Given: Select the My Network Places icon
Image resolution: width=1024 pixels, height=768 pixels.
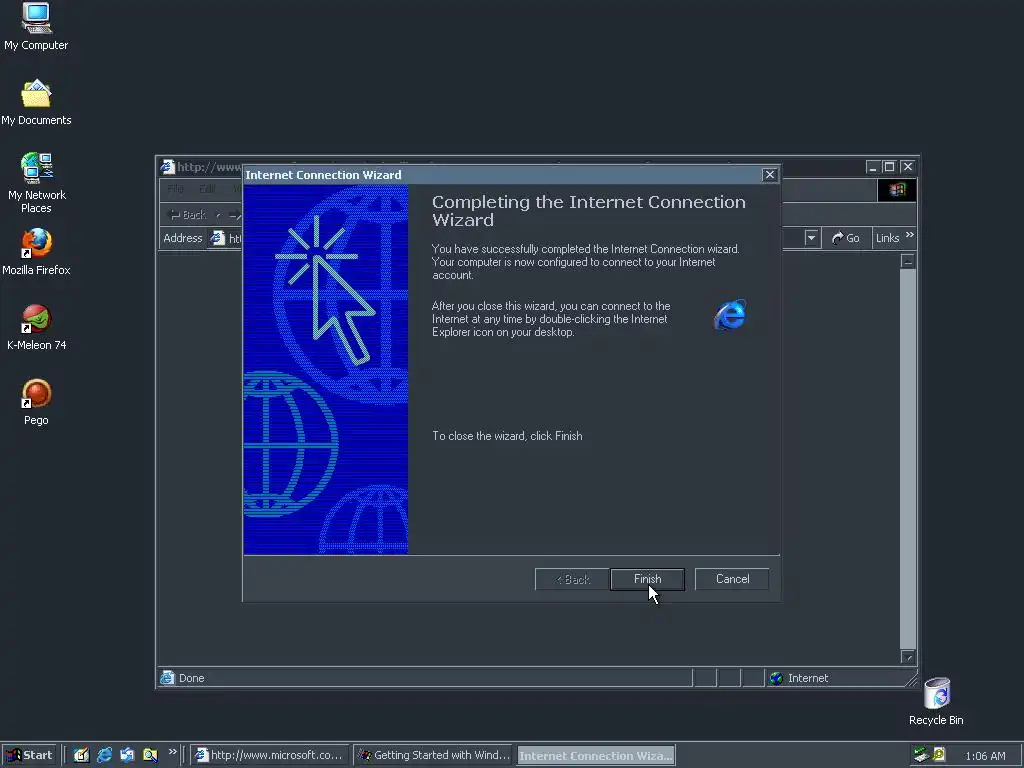Looking at the screenshot, I should pyautogui.click(x=37, y=168).
